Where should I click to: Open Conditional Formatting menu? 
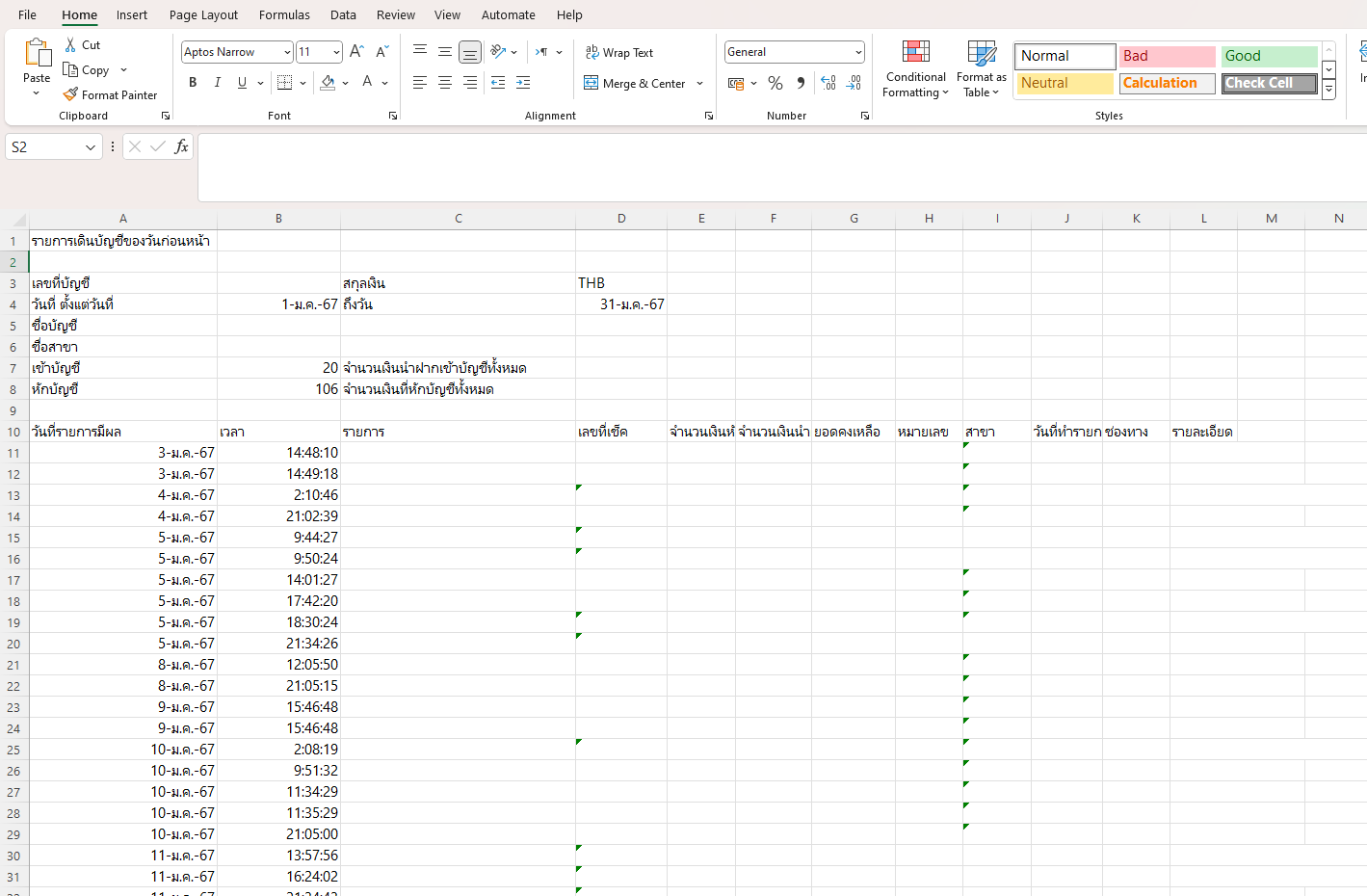tap(916, 69)
